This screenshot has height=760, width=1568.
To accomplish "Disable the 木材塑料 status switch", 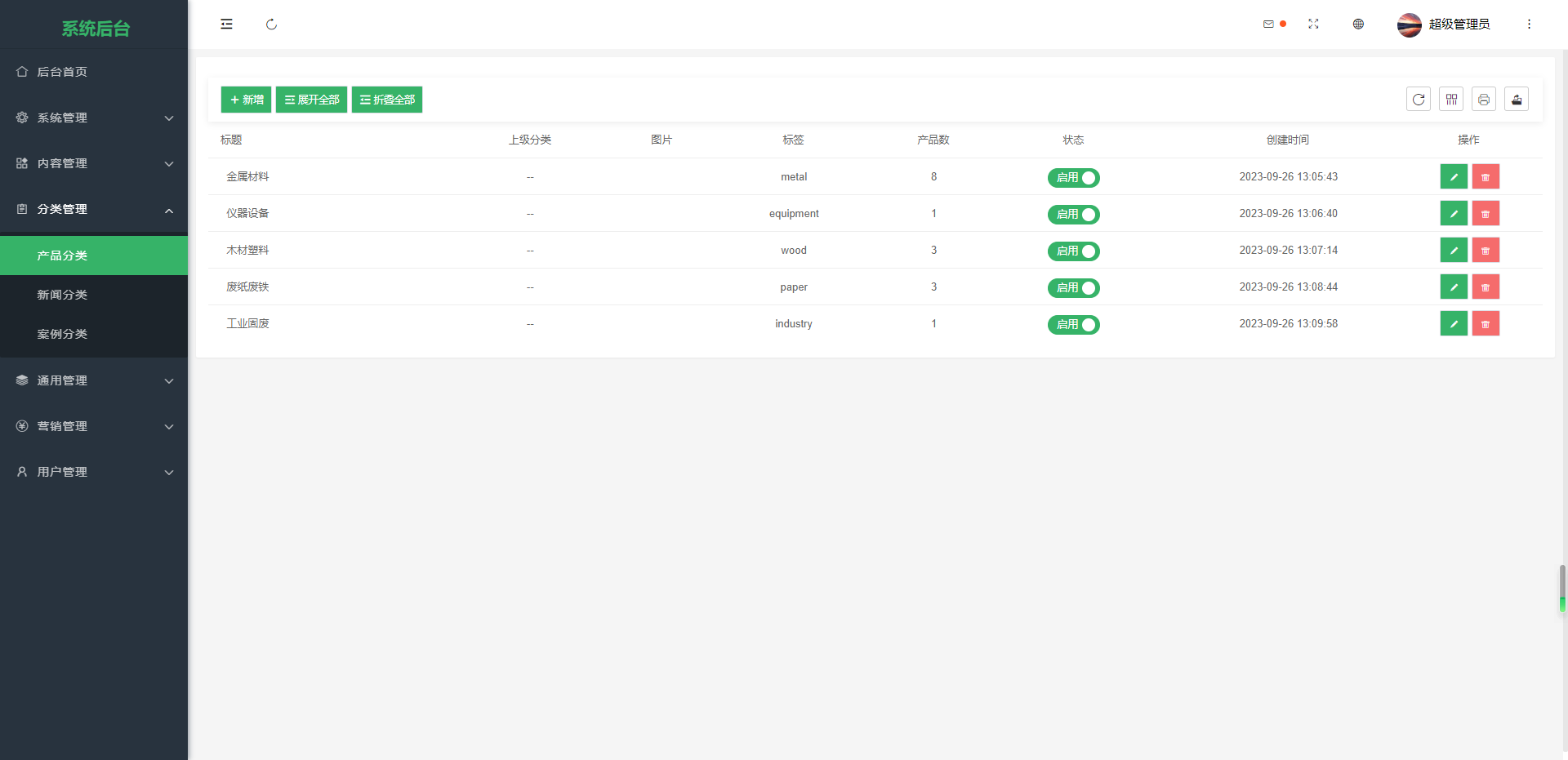I will pyautogui.click(x=1073, y=251).
